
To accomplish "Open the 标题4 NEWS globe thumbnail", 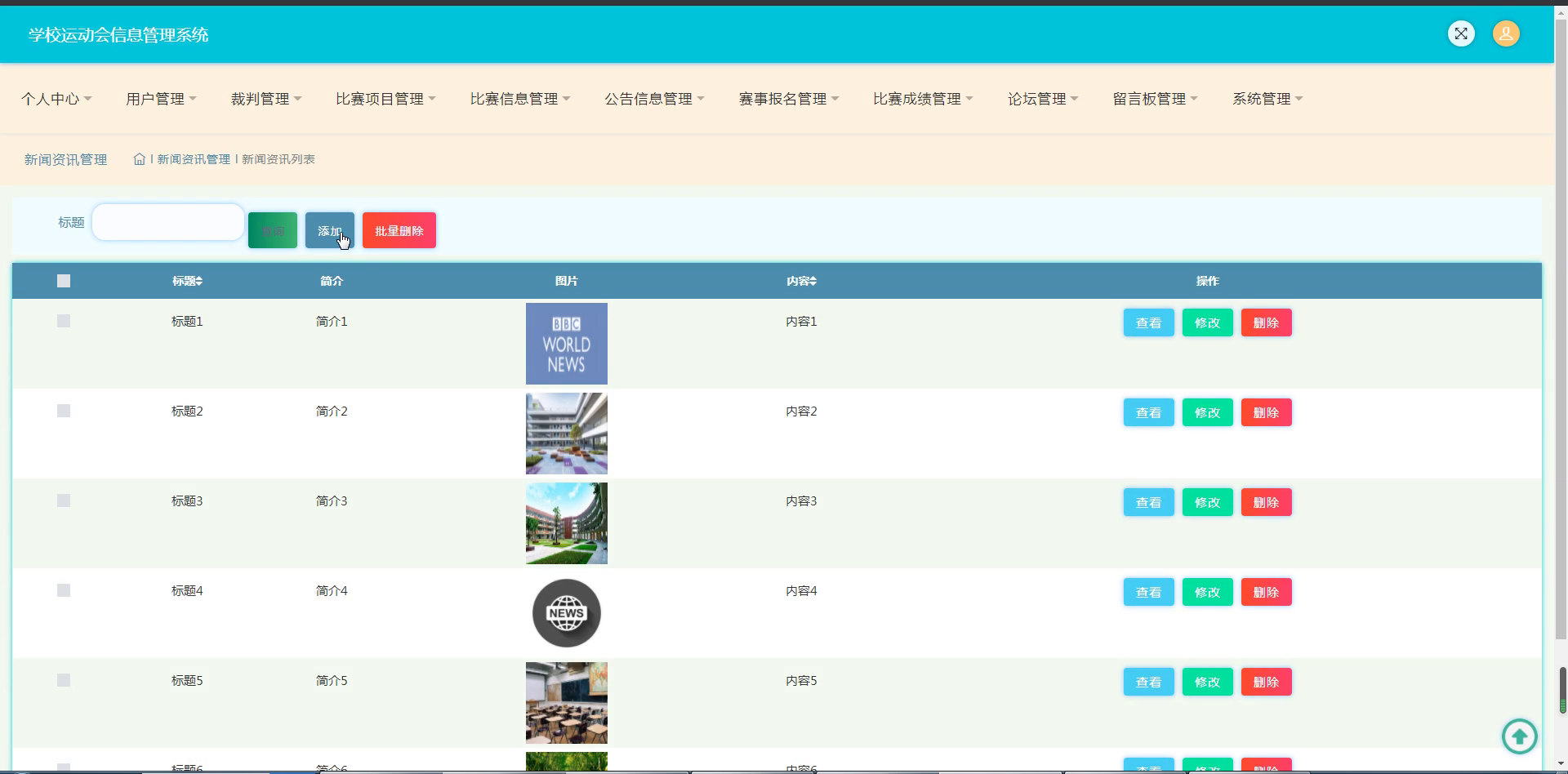I will [x=567, y=613].
